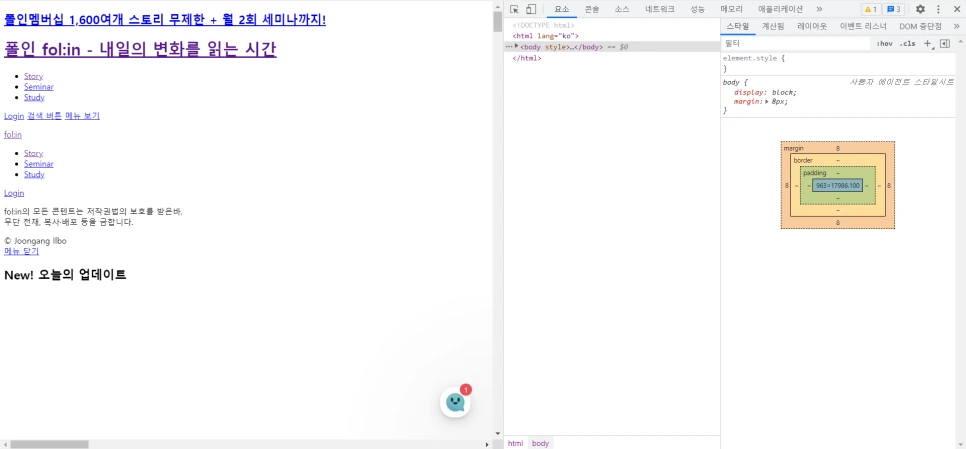This screenshot has width=966, height=449.
Task: Click the 메뉴 보기 link
Action: (x=82, y=116)
